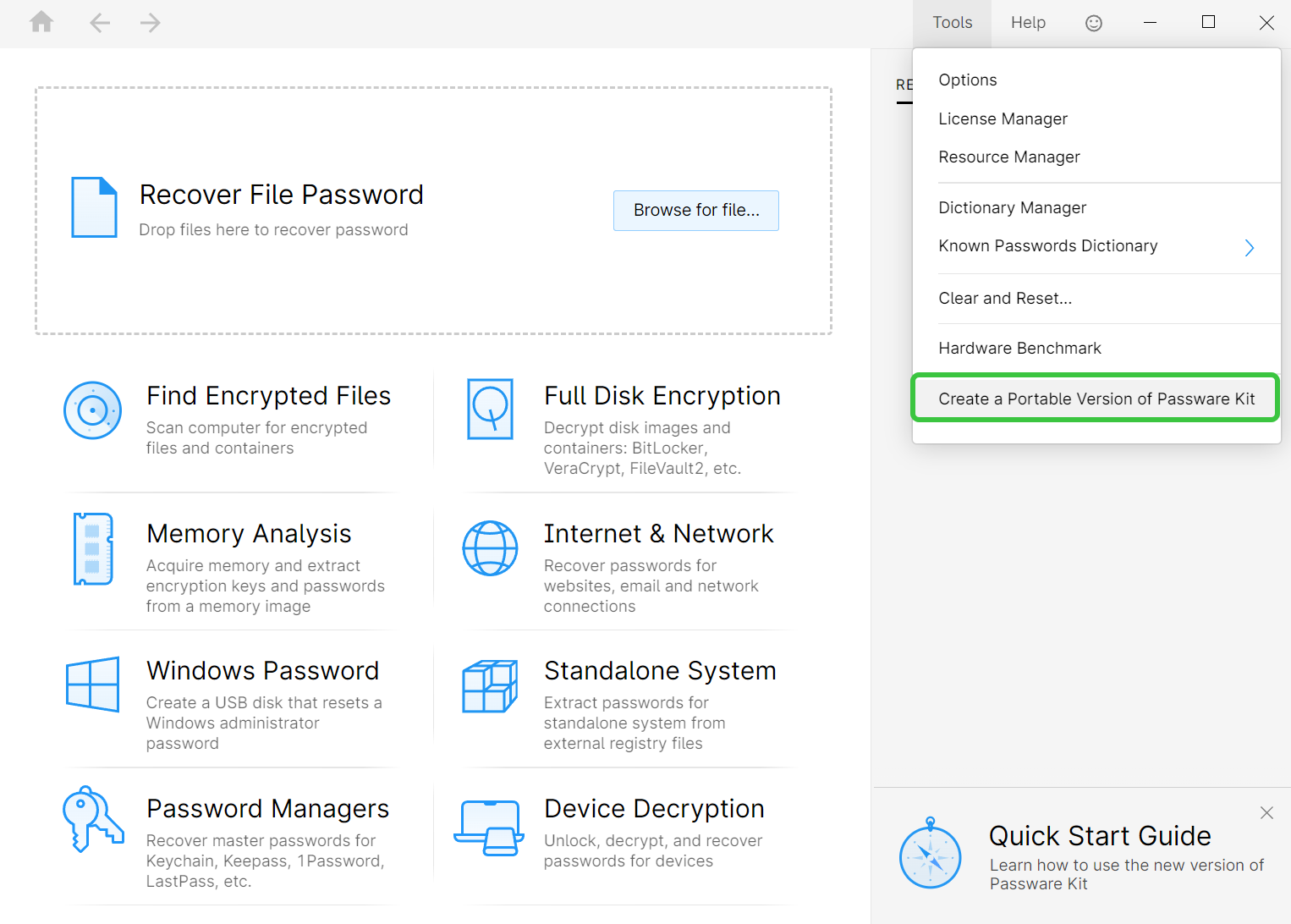
Task: Click the Device Decryption laptop icon
Action: pyautogui.click(x=489, y=828)
